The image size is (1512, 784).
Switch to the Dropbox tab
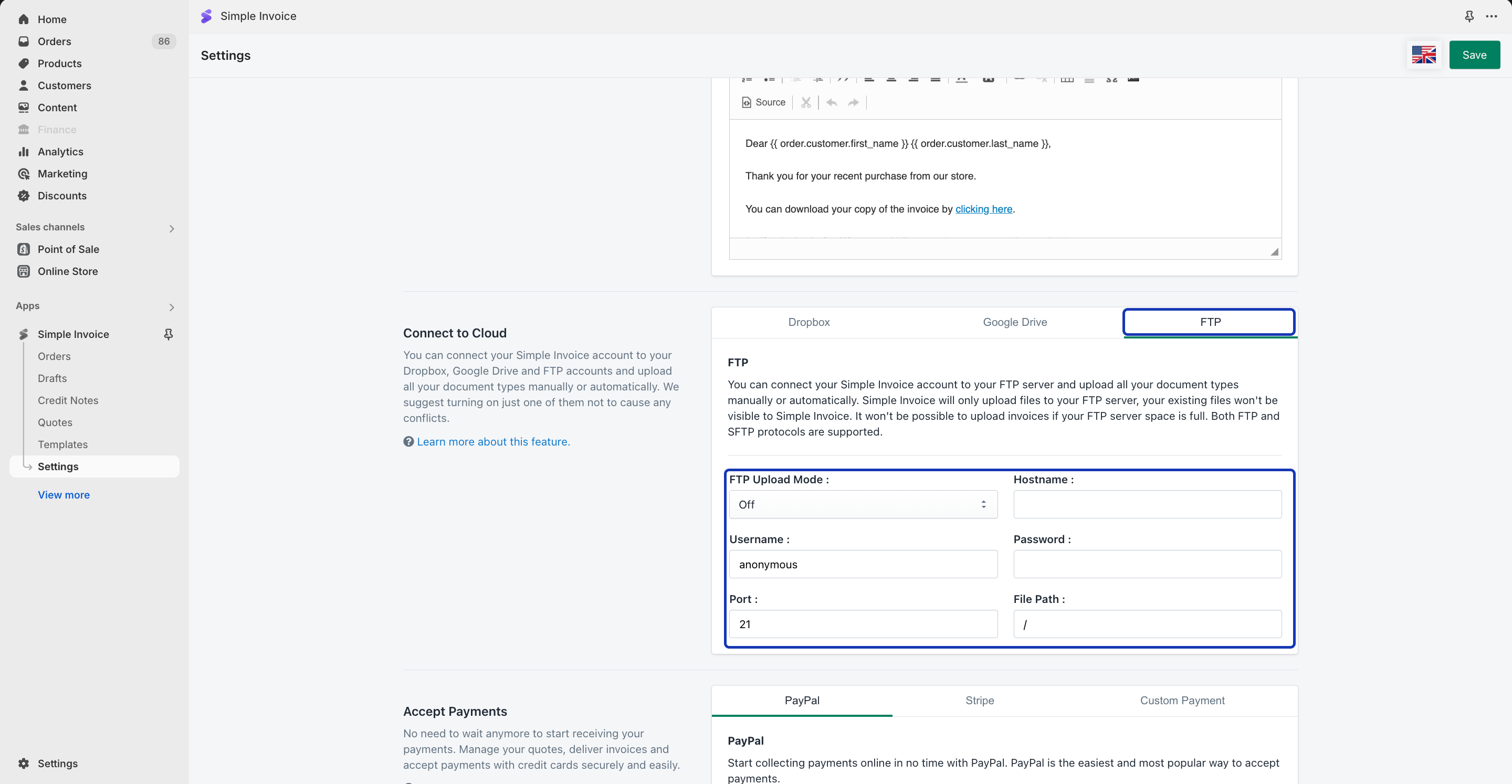pyautogui.click(x=808, y=322)
